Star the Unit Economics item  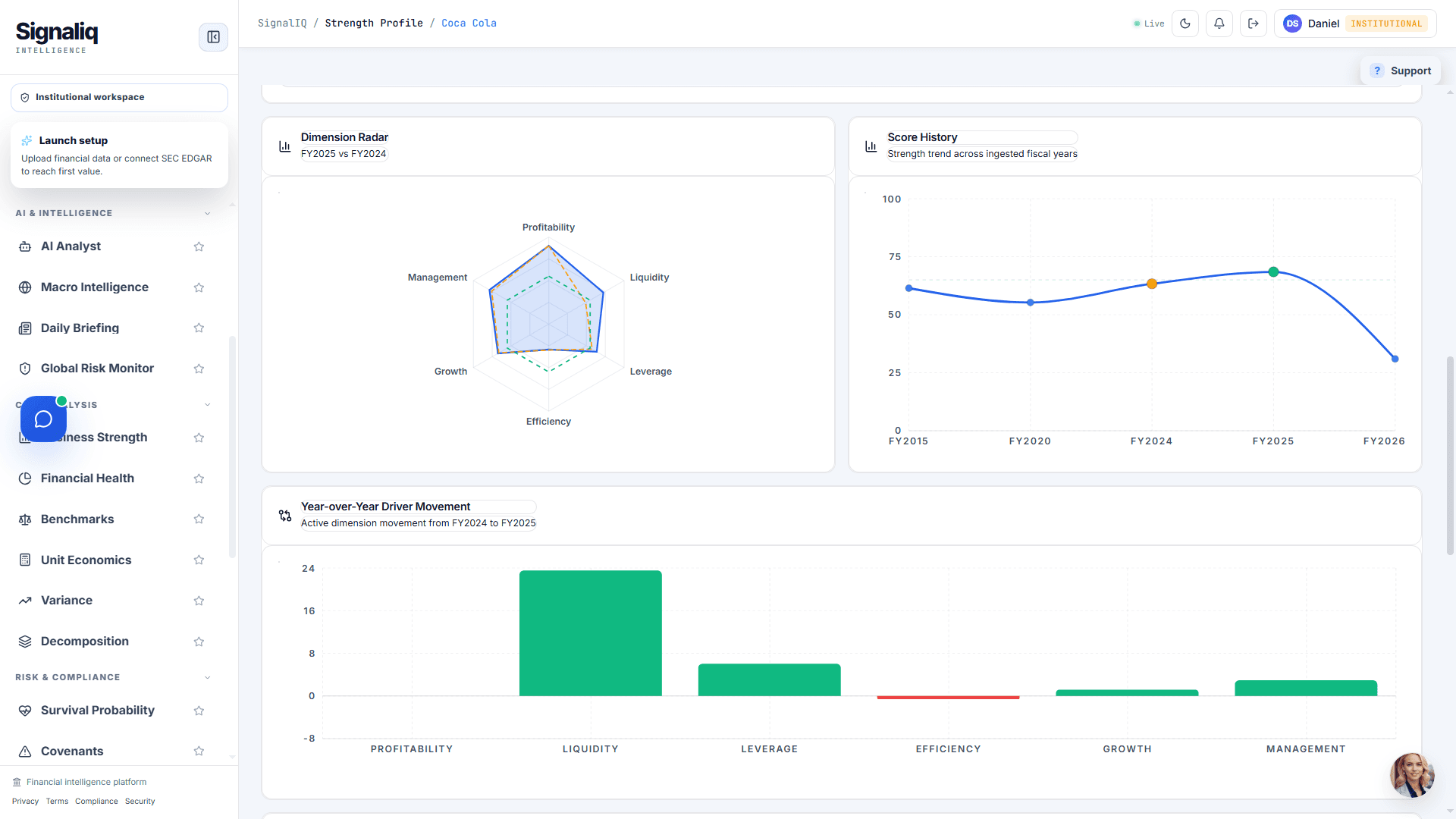[x=199, y=560]
